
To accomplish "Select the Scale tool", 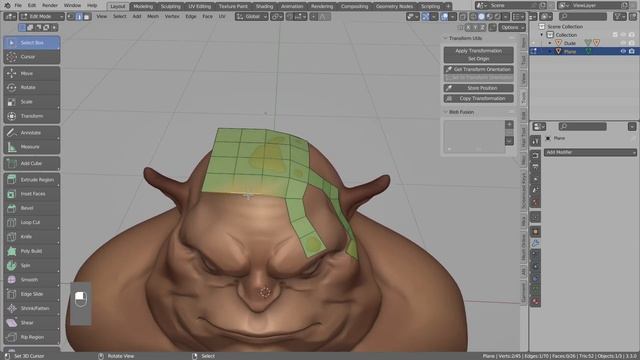I will pyautogui.click(x=31, y=102).
